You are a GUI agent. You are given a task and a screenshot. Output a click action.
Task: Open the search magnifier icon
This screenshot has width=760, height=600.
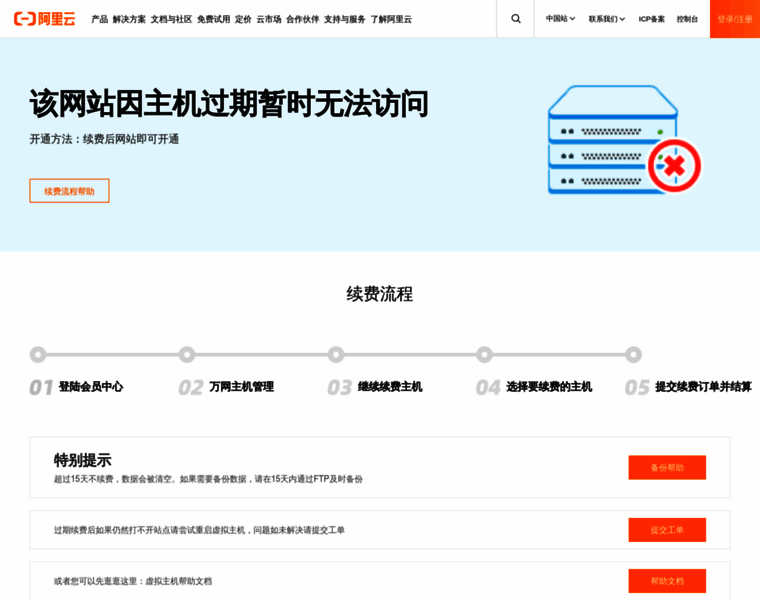(x=516, y=19)
